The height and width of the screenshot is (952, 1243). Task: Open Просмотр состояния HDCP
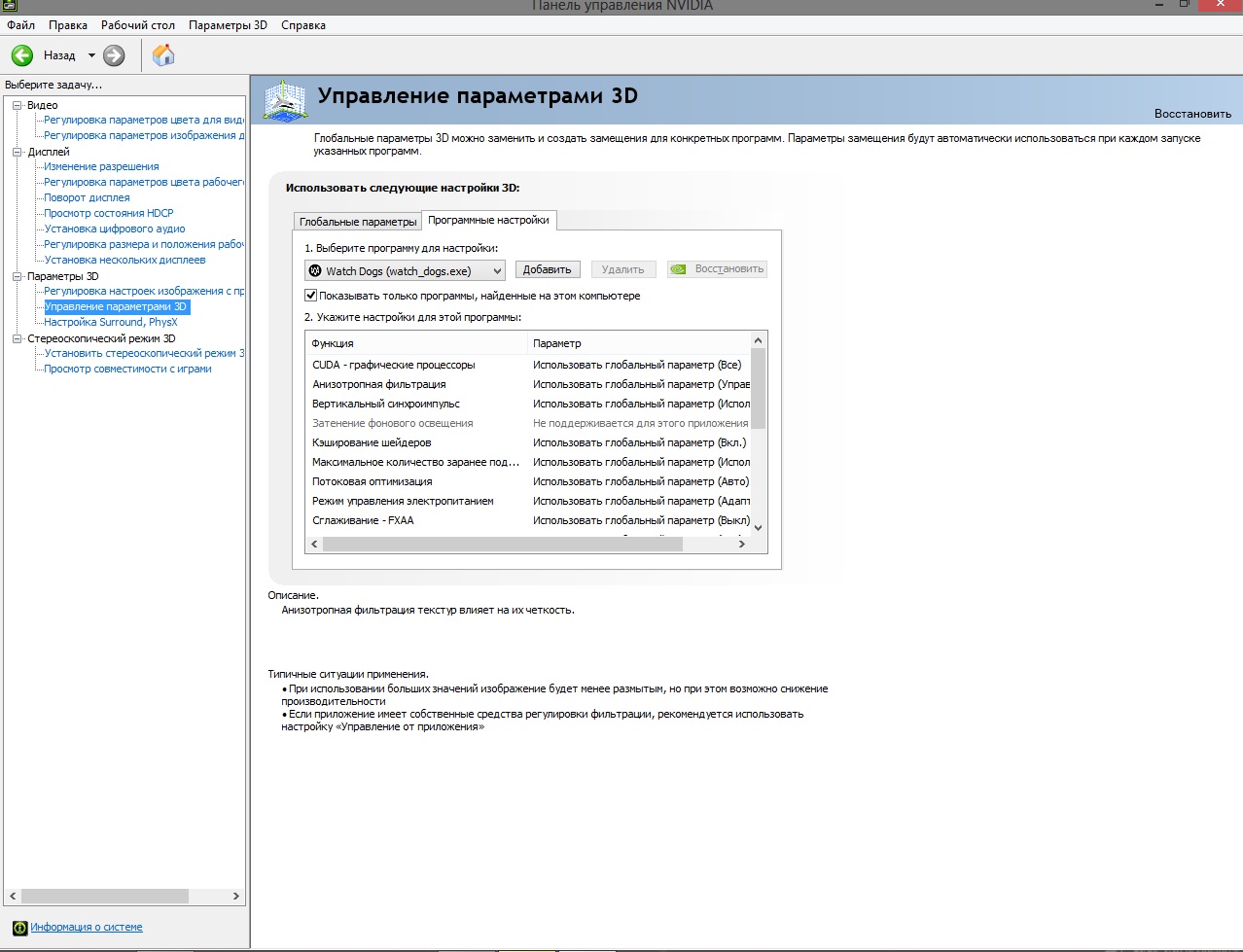coord(109,214)
